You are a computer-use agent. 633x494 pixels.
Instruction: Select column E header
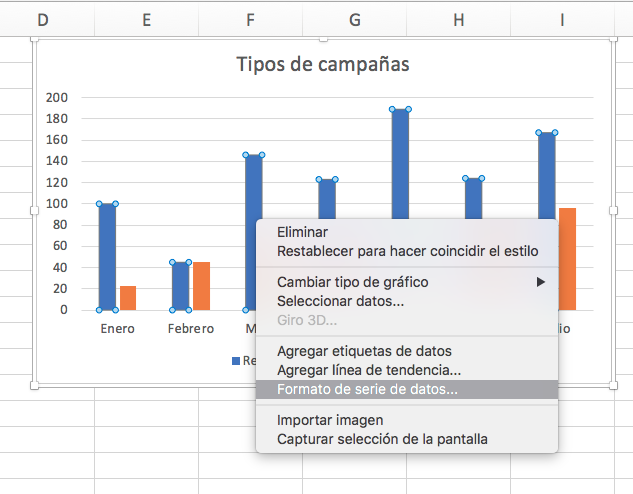[x=146, y=19]
